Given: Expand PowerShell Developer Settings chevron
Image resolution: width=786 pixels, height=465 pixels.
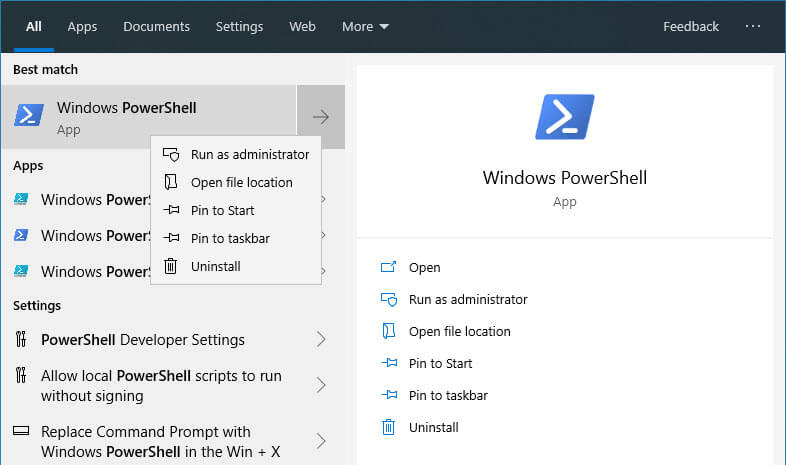Looking at the screenshot, I should (x=321, y=339).
